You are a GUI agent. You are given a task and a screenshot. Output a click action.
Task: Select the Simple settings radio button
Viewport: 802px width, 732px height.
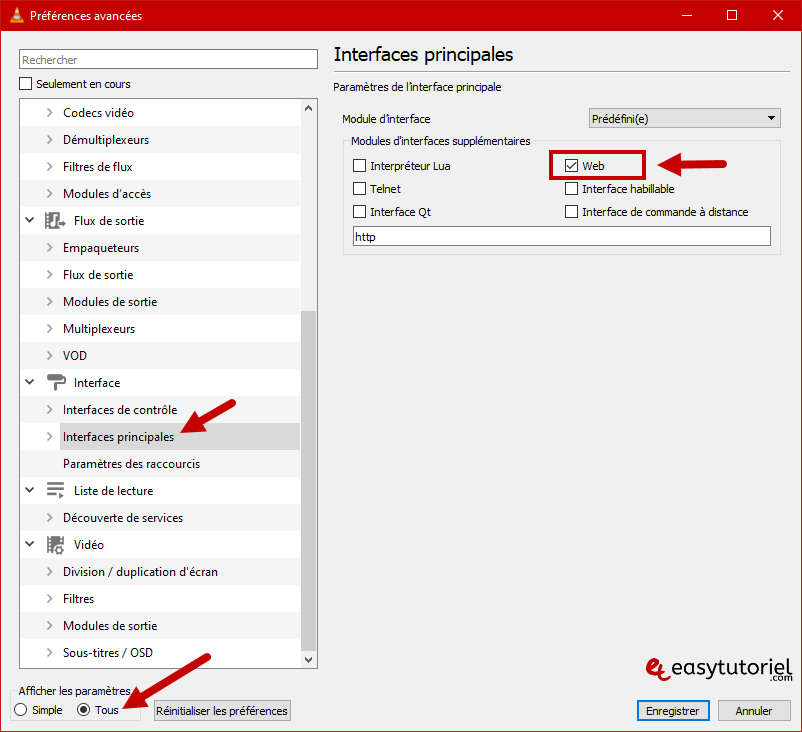pos(21,710)
